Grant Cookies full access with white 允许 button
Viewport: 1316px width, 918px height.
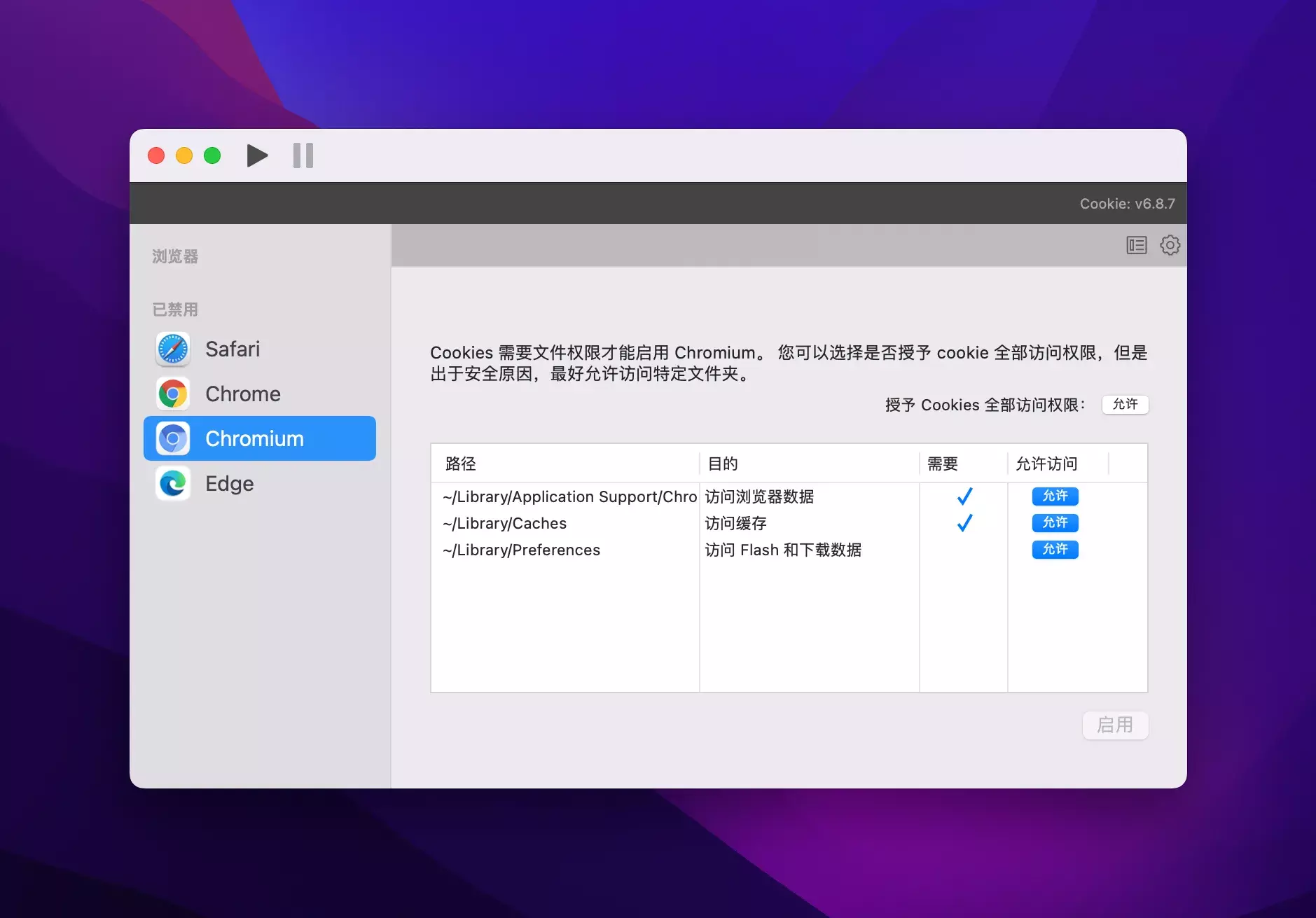click(x=1125, y=404)
